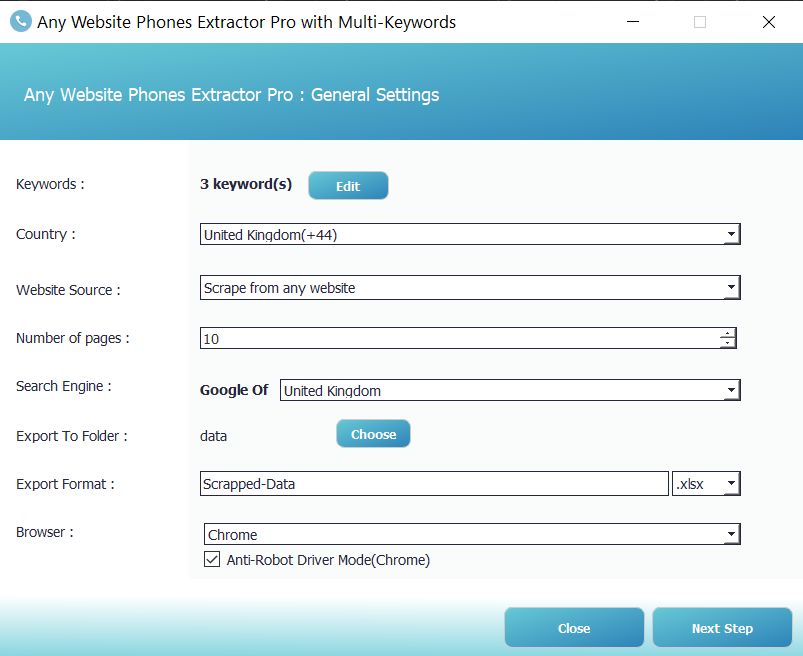Proceed with the Next Step button
This screenshot has width=803, height=656.
(722, 628)
